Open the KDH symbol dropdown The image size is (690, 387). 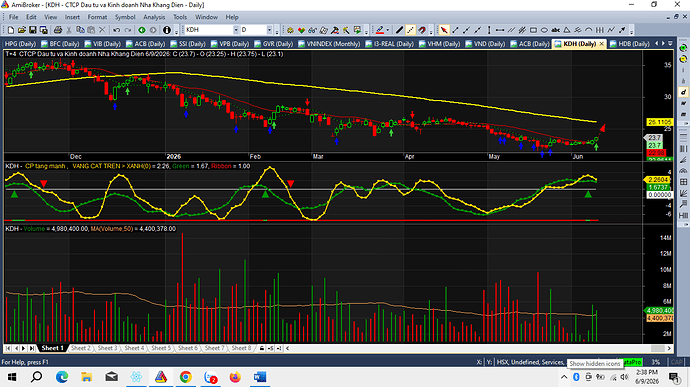pyautogui.click(x=236, y=30)
